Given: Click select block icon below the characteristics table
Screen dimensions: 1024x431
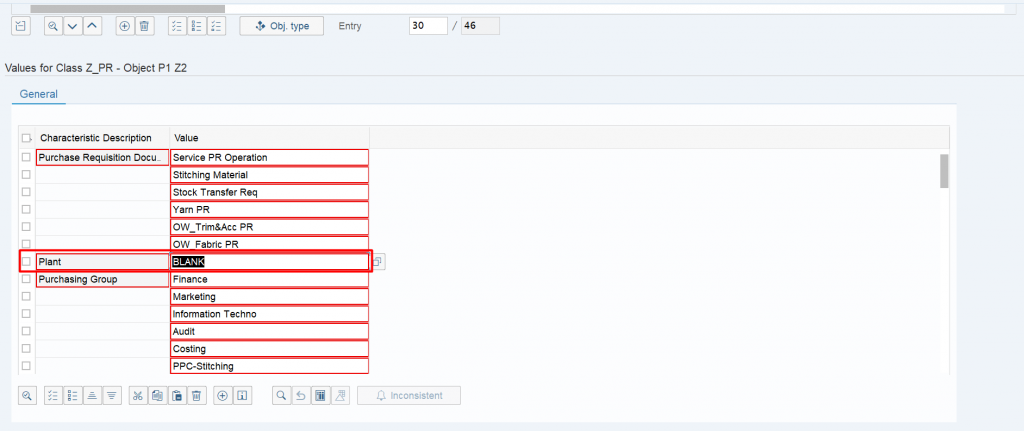Looking at the screenshot, I should 72,395.
